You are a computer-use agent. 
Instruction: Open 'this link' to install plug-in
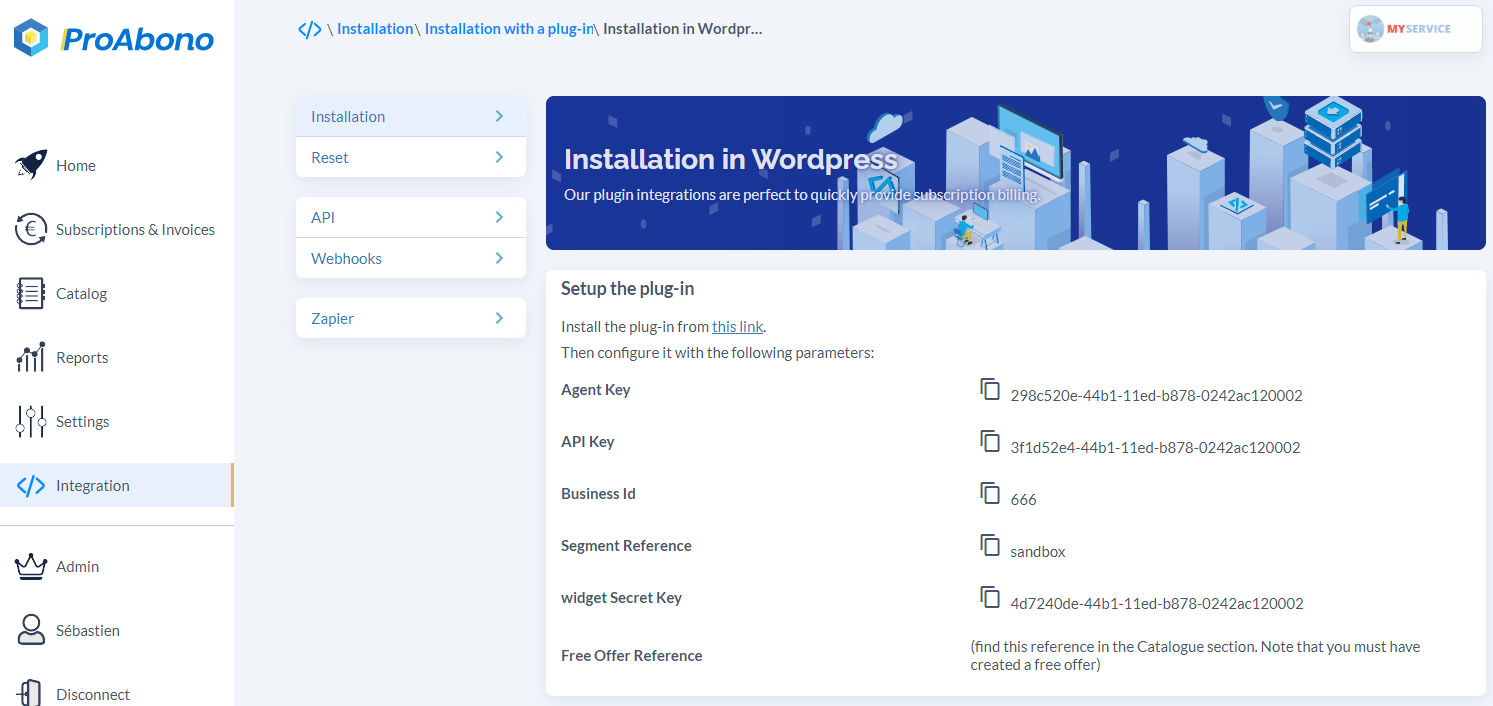[737, 327]
